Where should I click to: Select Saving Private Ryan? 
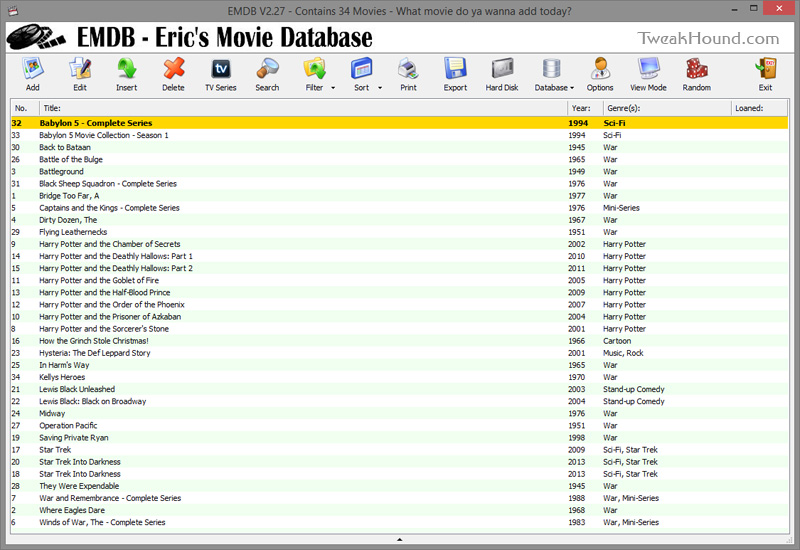coord(399,438)
